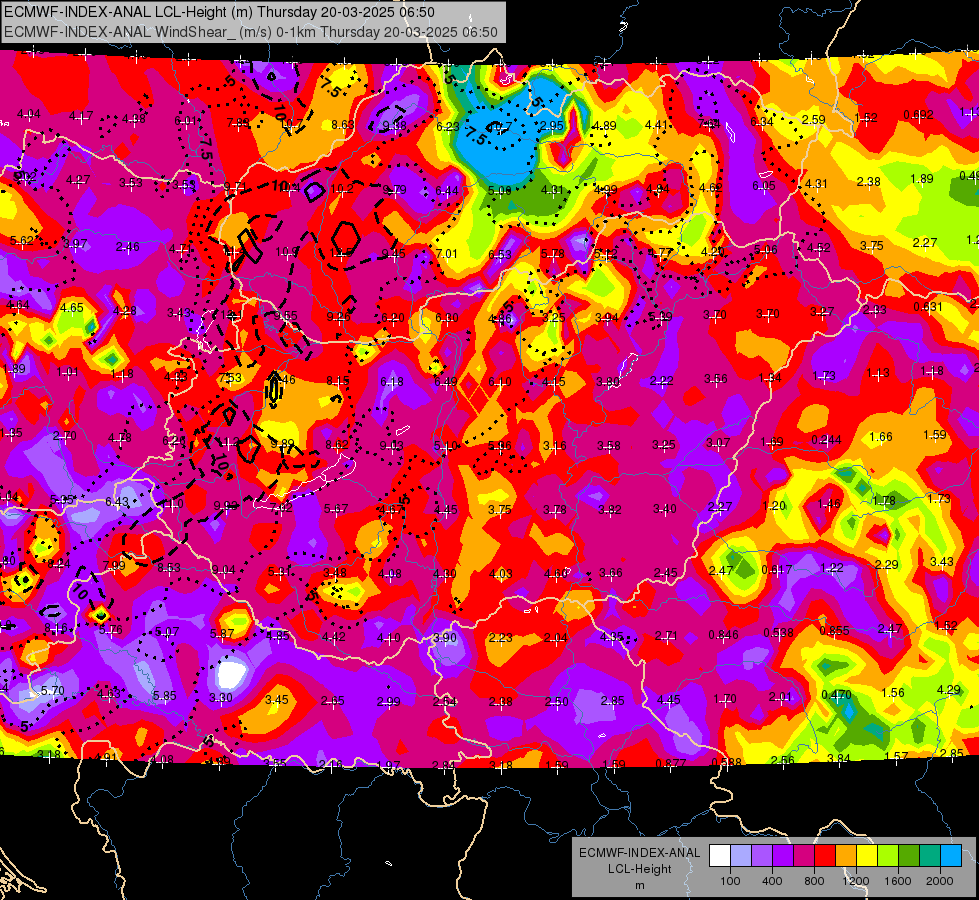The image size is (979, 900).
Task: Select the grid value 6.23
Action: [x=448, y=126]
